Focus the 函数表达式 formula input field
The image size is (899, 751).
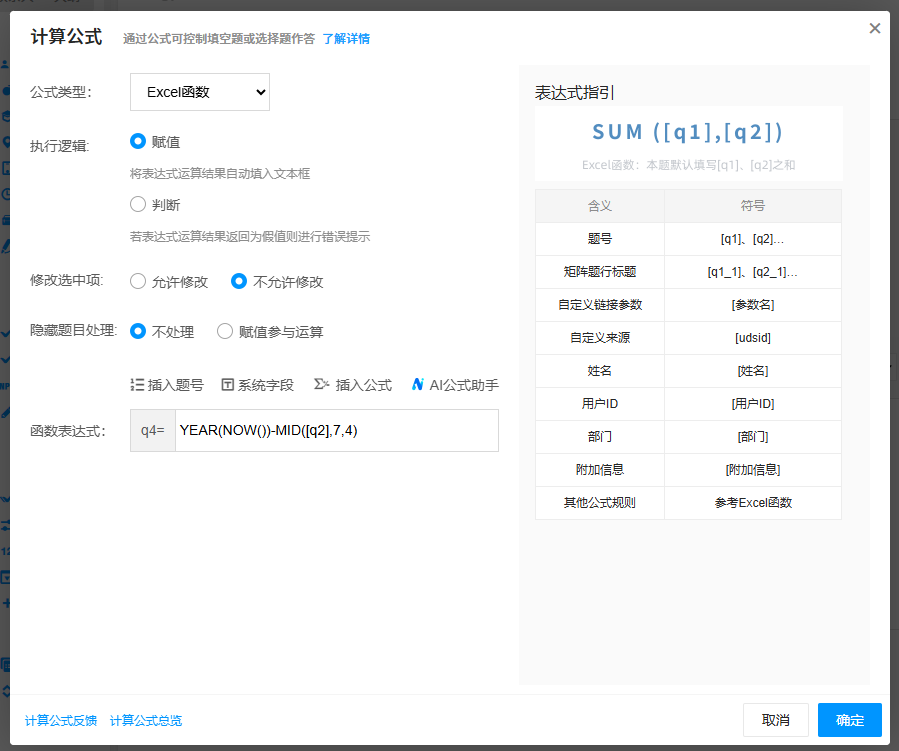tap(337, 431)
